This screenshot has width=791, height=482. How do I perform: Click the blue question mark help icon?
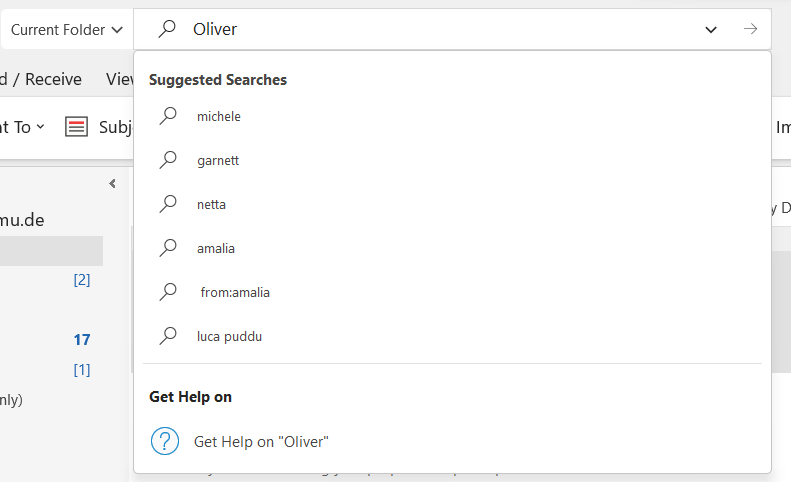[x=165, y=441]
